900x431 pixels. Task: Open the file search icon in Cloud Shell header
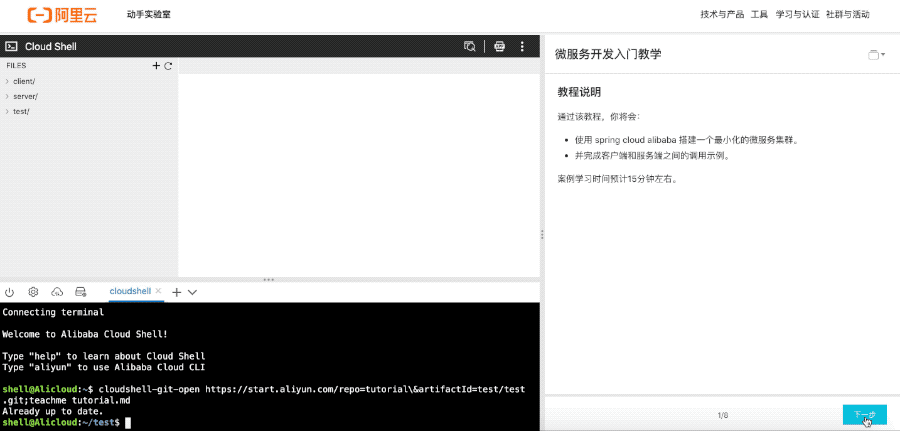(470, 46)
